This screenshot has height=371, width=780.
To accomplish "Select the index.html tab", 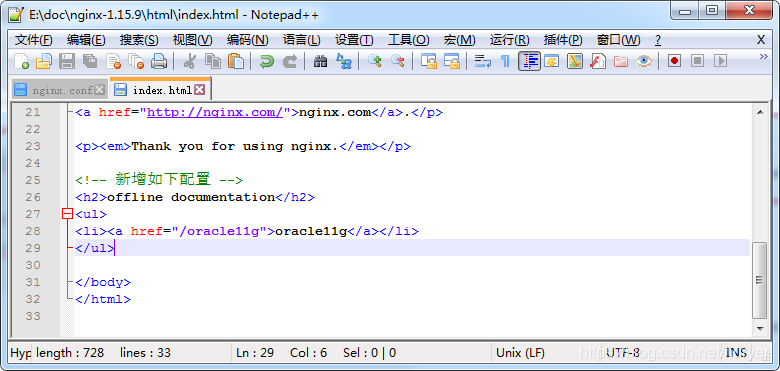I will tap(162, 90).
